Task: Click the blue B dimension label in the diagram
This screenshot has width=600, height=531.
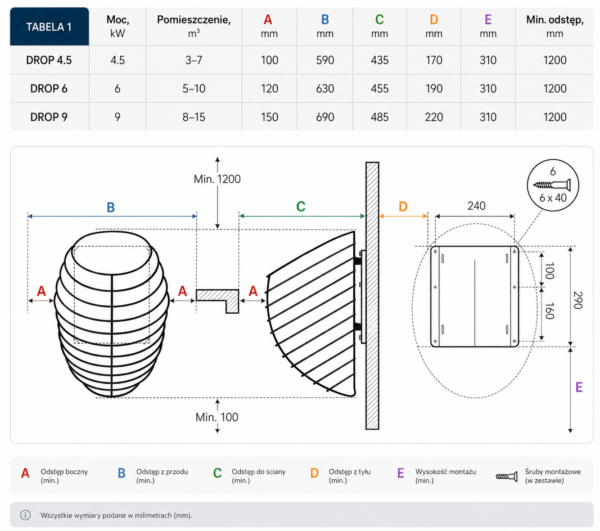Action: pyautogui.click(x=111, y=207)
